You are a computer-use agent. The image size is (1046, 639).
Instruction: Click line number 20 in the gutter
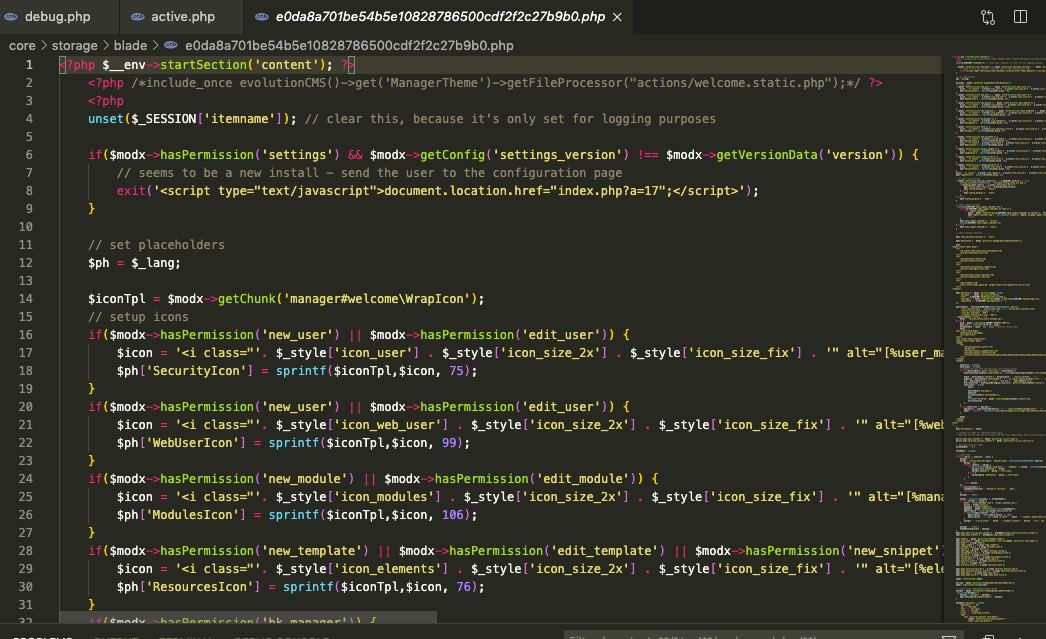[x=25, y=407]
